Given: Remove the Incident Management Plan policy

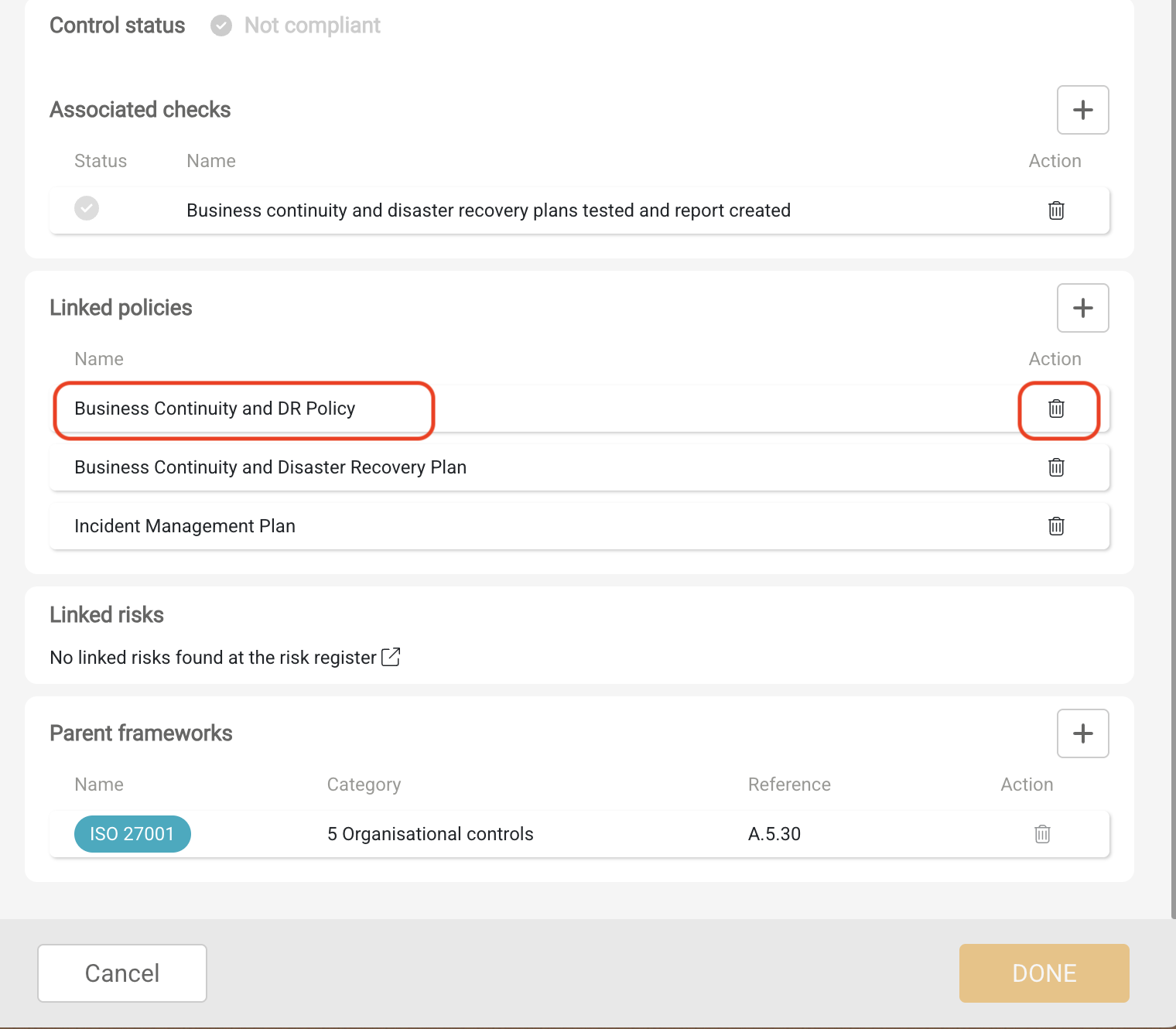Looking at the screenshot, I should tap(1056, 526).
